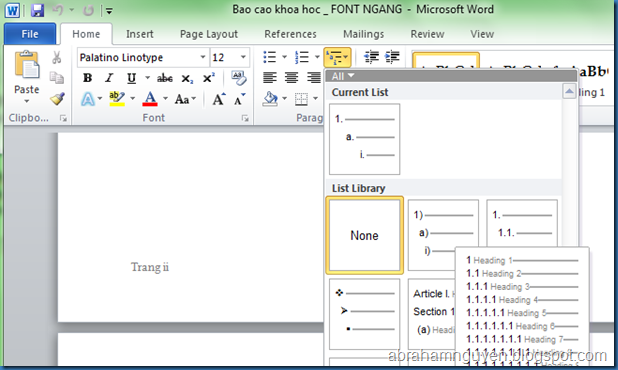Toggle Underline formatting
This screenshot has width=618, height=370.
[x=131, y=78]
